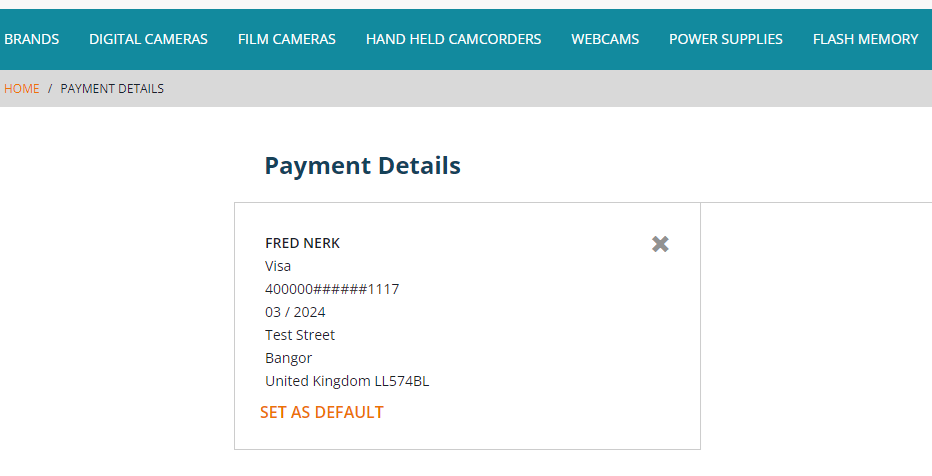Screen dimensions: 932x476
Task: Open the Film Cameras category
Action: pyautogui.click(x=287, y=39)
